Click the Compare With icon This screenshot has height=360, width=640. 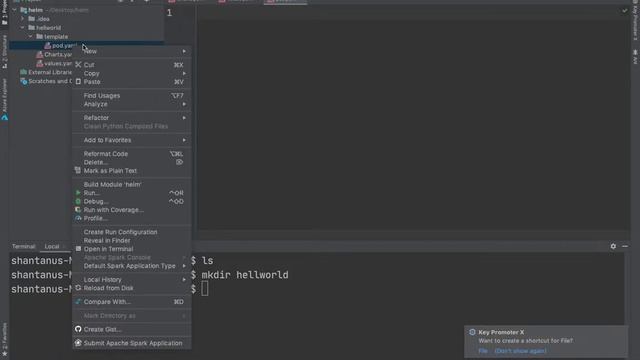click(x=78, y=302)
